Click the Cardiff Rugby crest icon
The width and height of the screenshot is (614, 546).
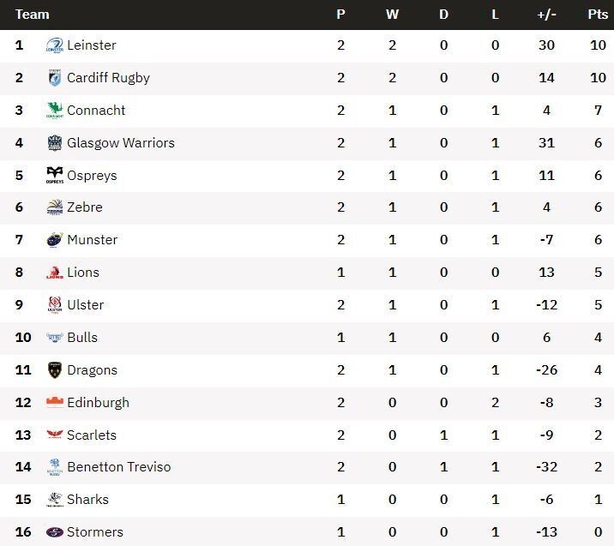pyautogui.click(x=54, y=78)
